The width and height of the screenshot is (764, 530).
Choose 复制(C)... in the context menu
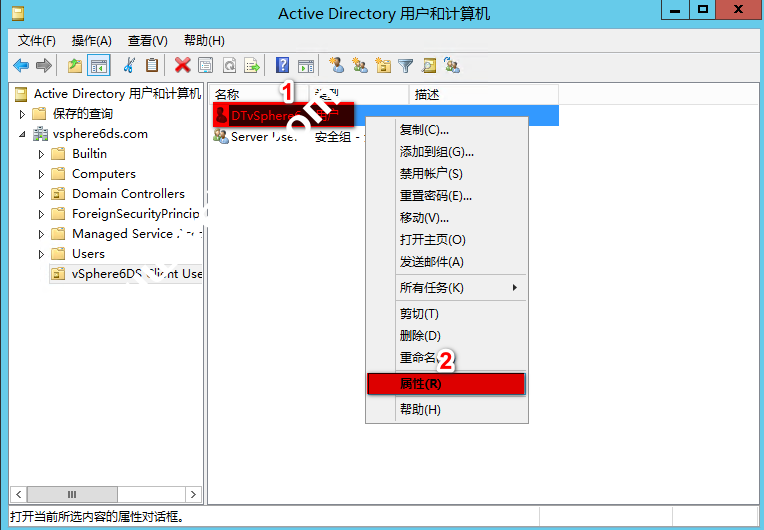447,130
